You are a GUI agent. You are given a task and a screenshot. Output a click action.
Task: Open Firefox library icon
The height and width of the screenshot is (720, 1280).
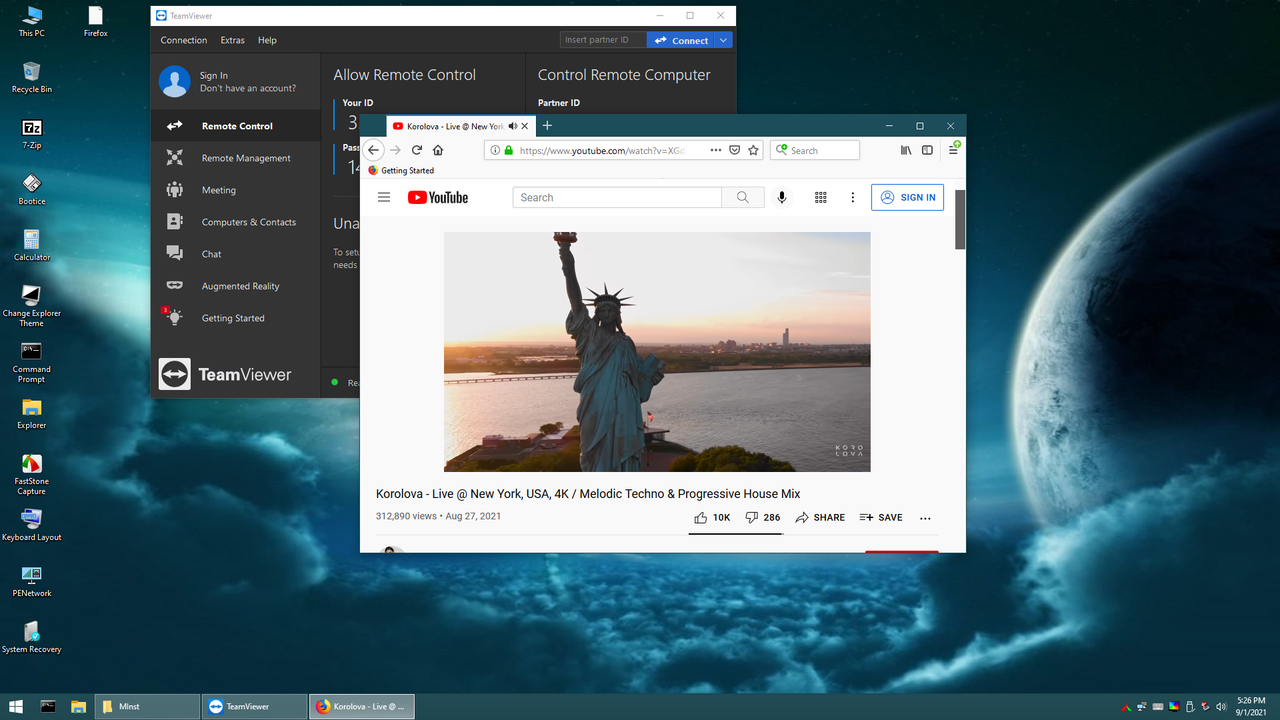pyautogui.click(x=906, y=150)
